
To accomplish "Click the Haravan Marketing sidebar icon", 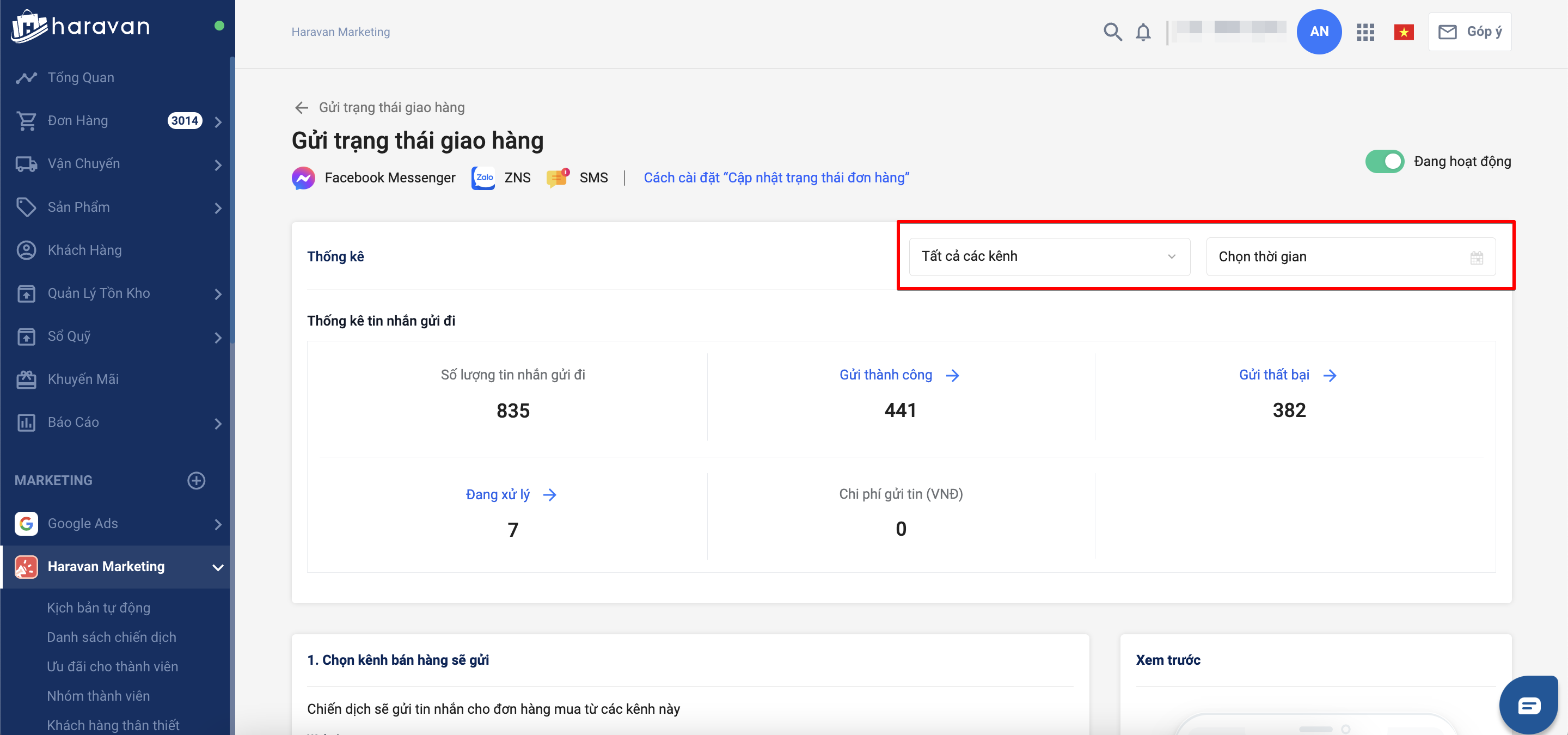I will pos(26,566).
